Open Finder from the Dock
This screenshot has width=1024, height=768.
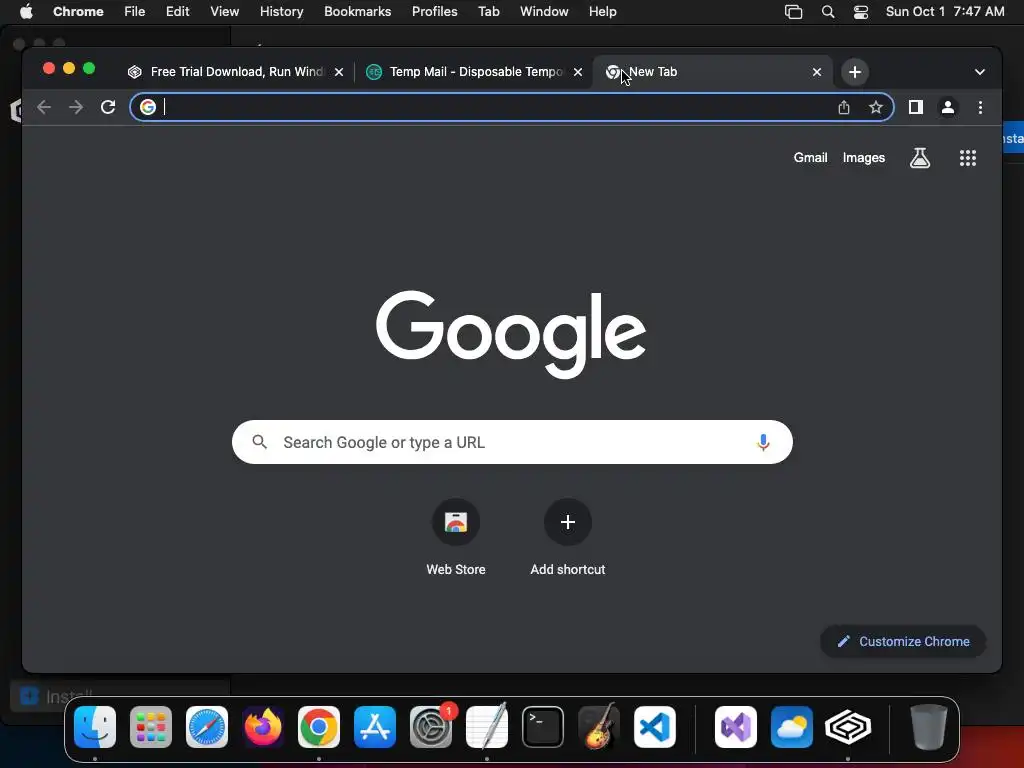tap(95, 726)
